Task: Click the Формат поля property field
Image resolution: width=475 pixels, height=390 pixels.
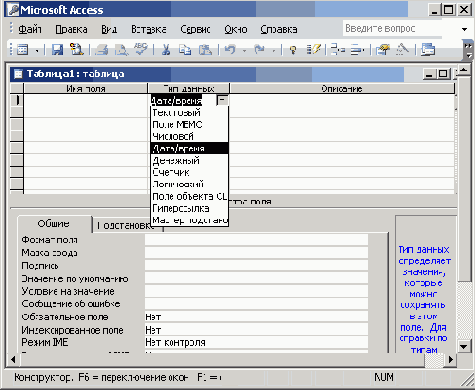Action: [256, 240]
